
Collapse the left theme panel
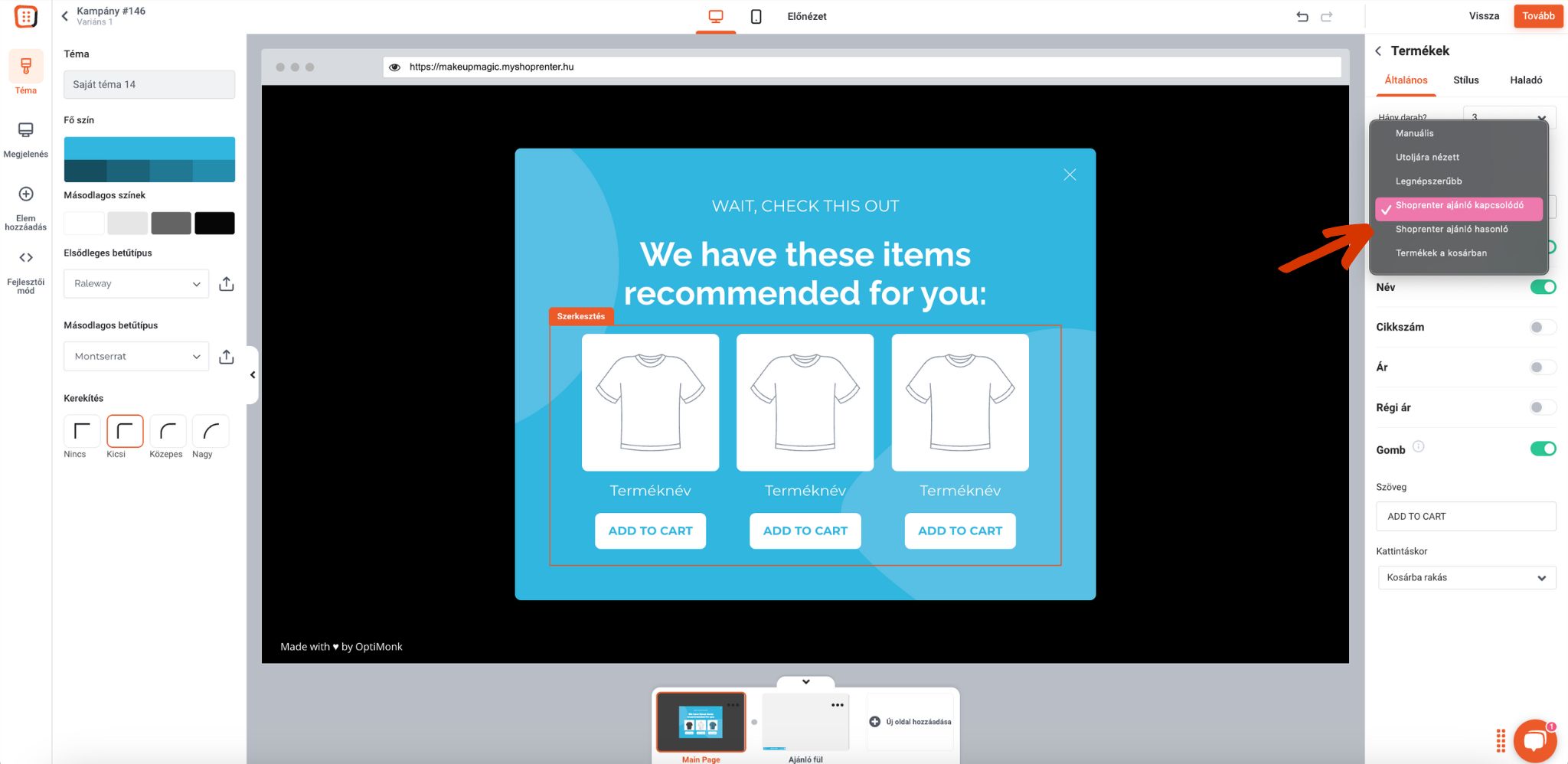coord(253,375)
